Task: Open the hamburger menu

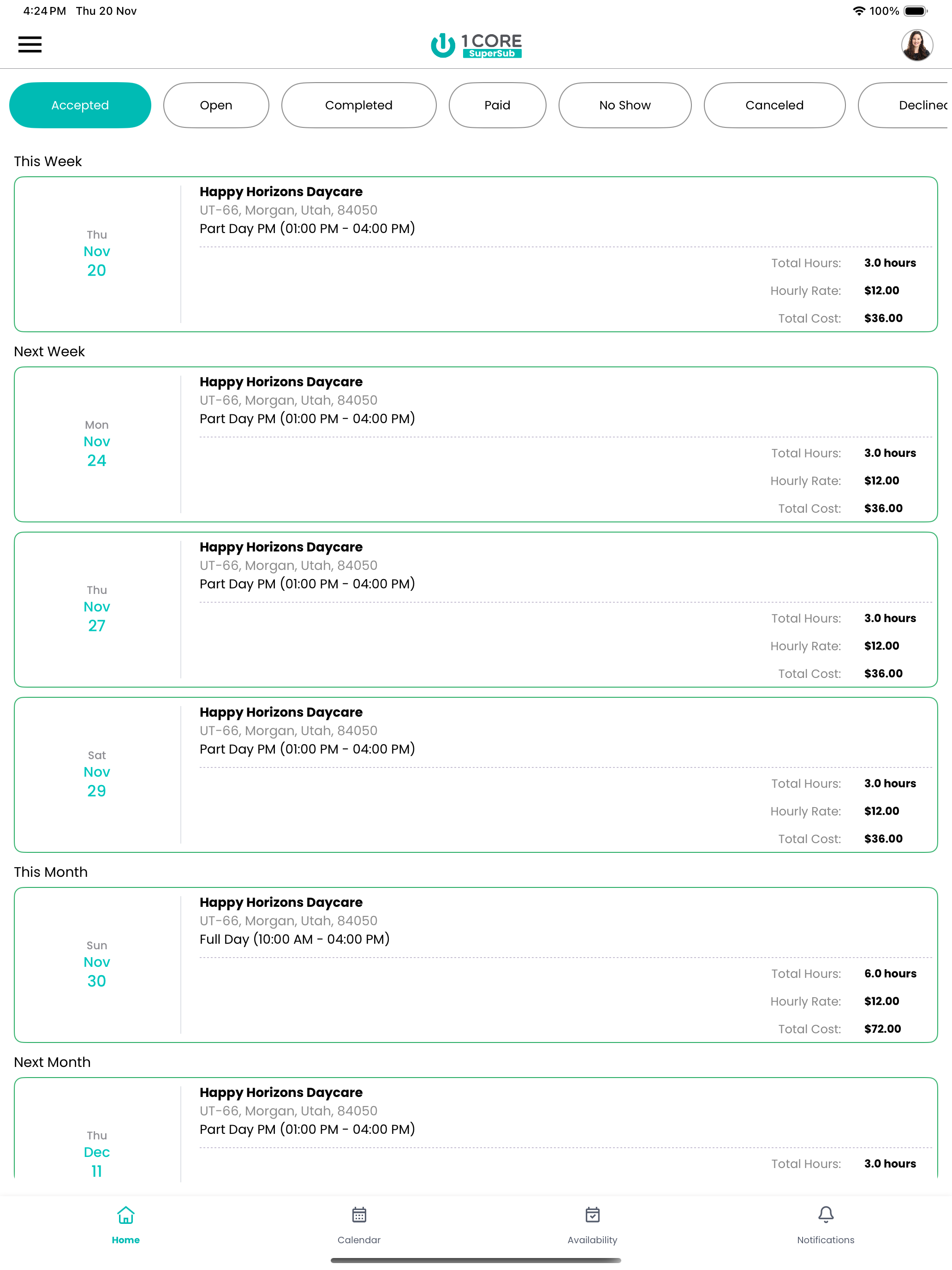Action: (x=30, y=45)
